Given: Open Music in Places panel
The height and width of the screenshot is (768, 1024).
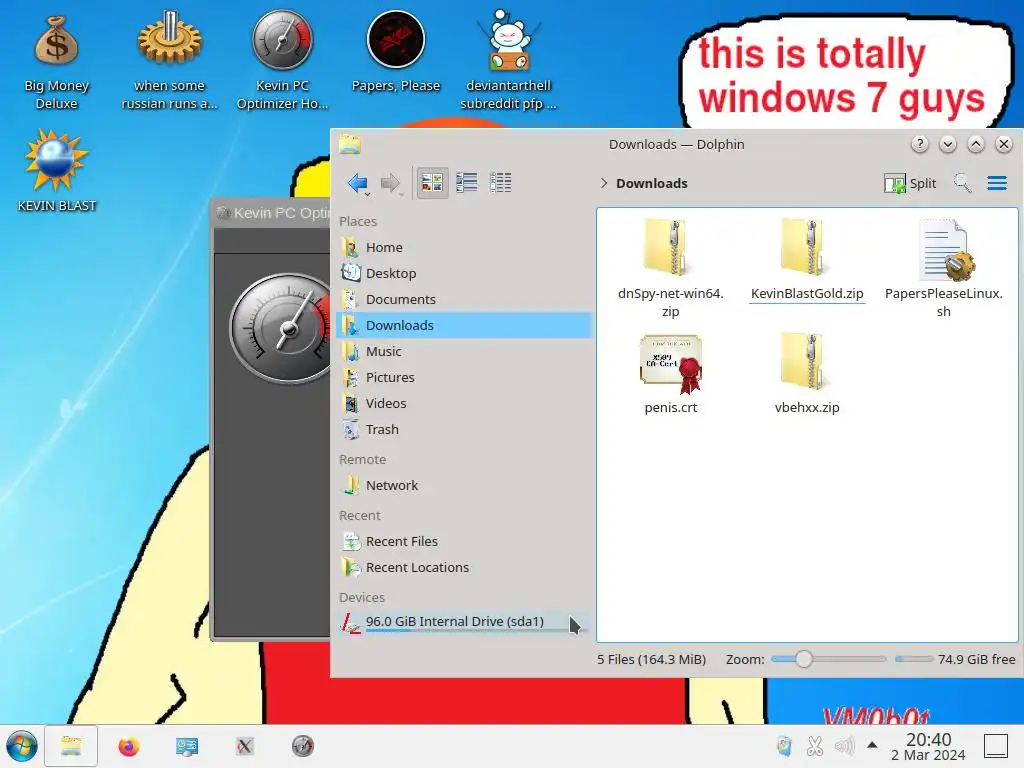Looking at the screenshot, I should 464,351.
